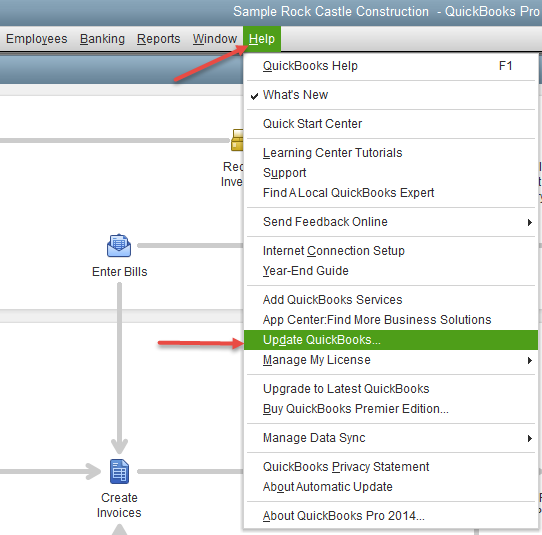Select About Automatic Update
542x535 pixels.
(x=391, y=487)
